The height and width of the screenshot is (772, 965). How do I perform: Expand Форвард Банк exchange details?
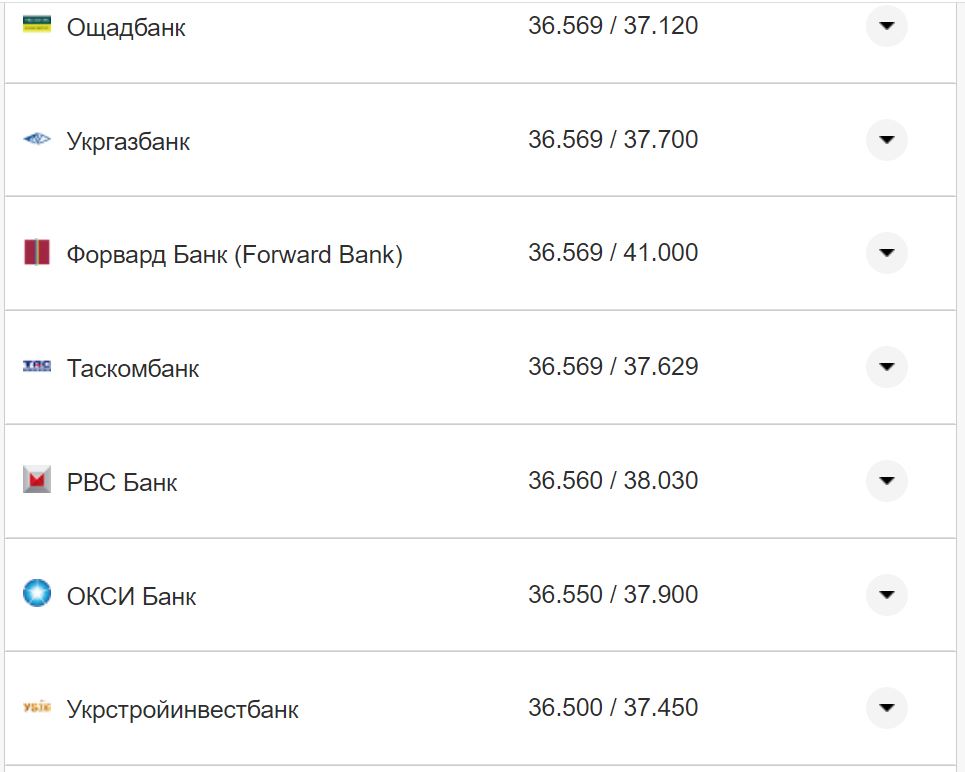coord(886,253)
